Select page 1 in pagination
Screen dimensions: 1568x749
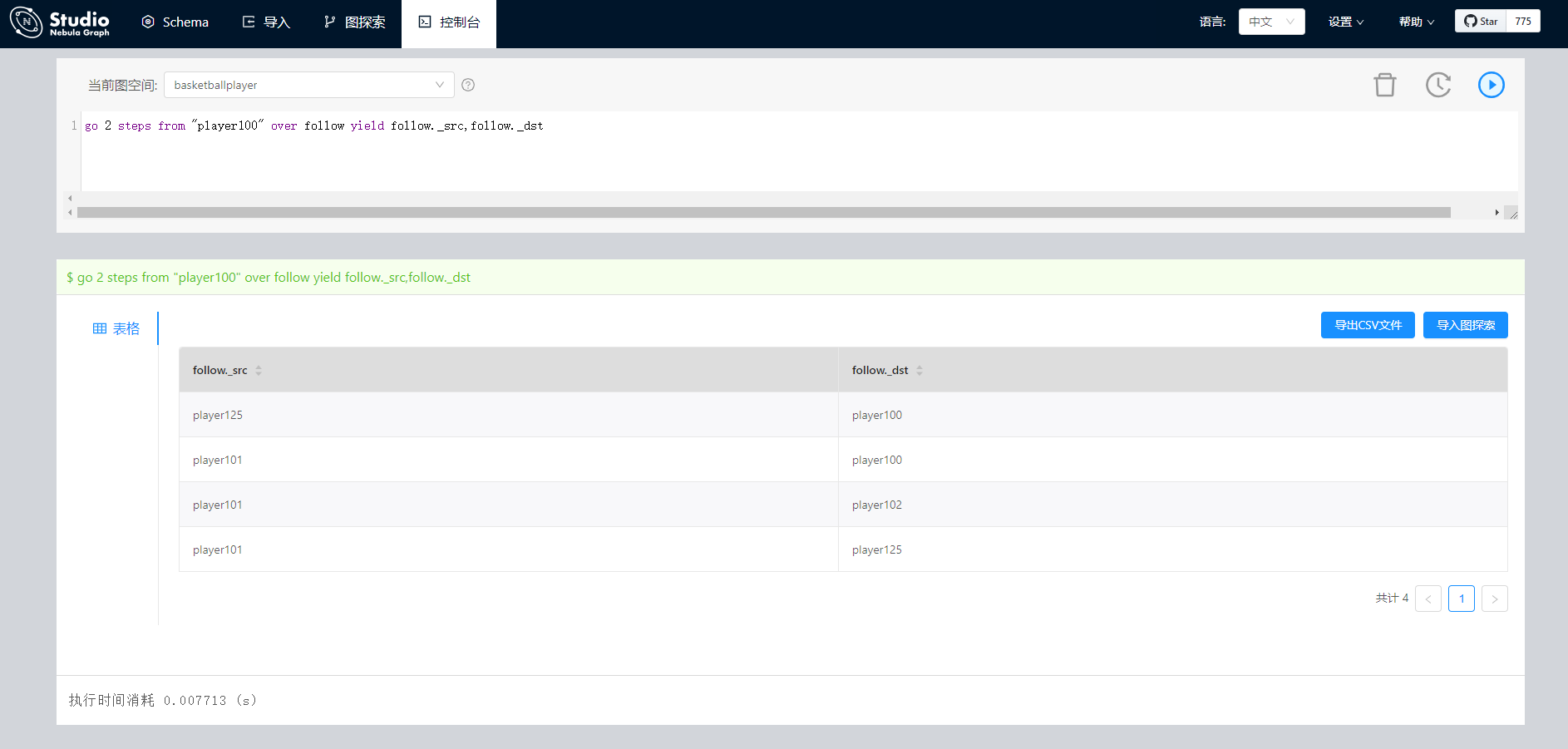(x=1462, y=599)
